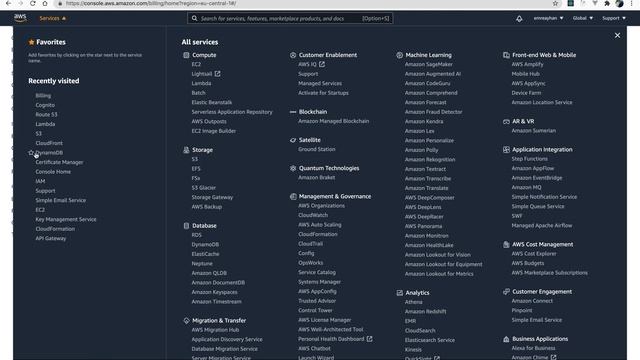Image resolution: width=640 pixels, height=360 pixels.
Task: Click the external link icon beside AWS IQ
Action: point(322,64)
